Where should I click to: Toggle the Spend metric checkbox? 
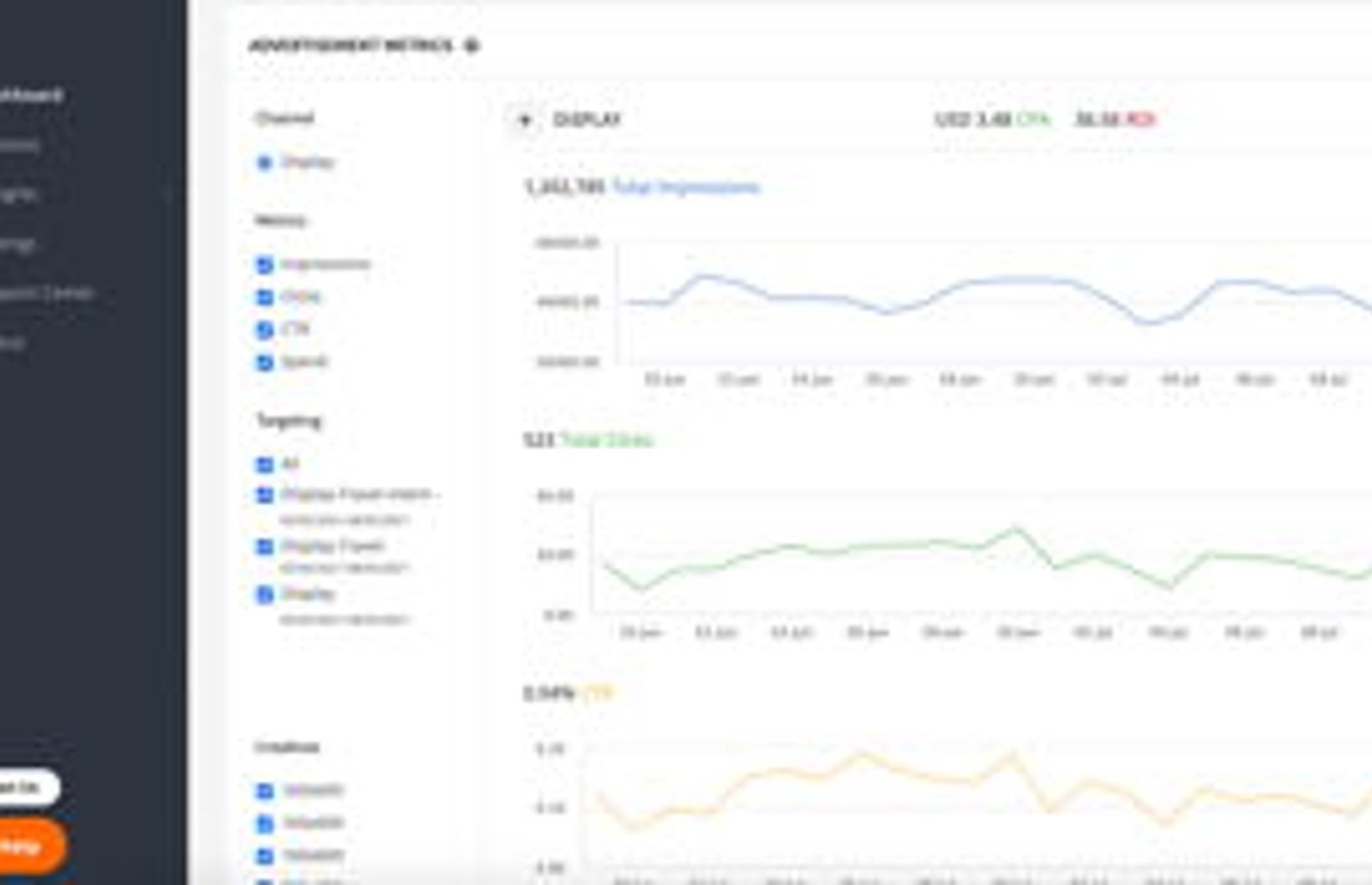264,362
